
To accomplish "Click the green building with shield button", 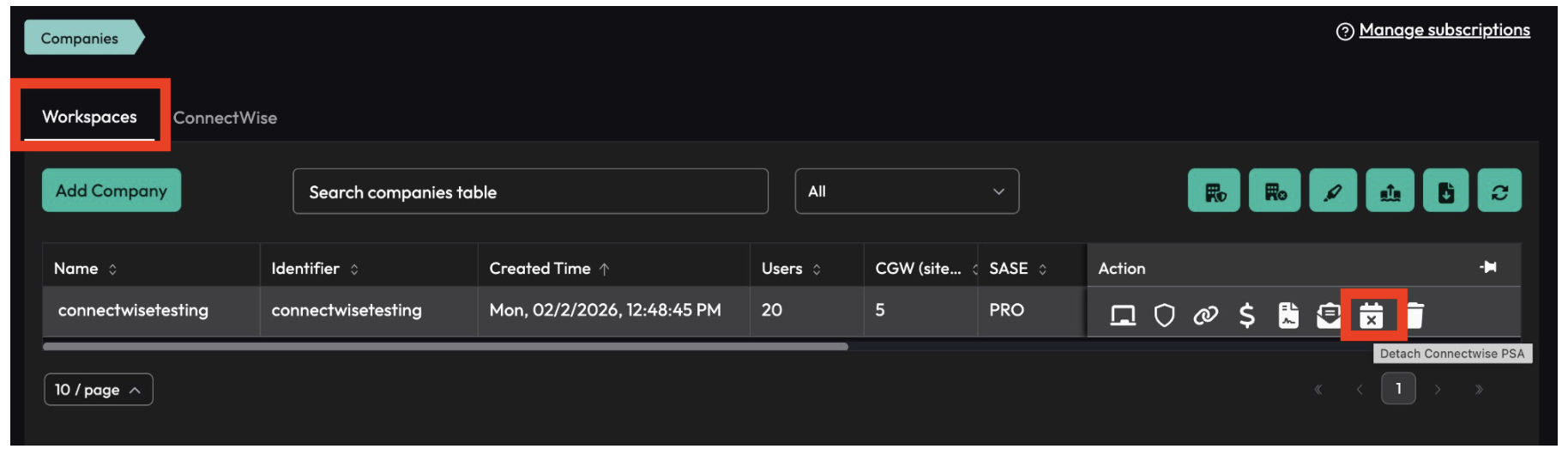I will point(1214,191).
